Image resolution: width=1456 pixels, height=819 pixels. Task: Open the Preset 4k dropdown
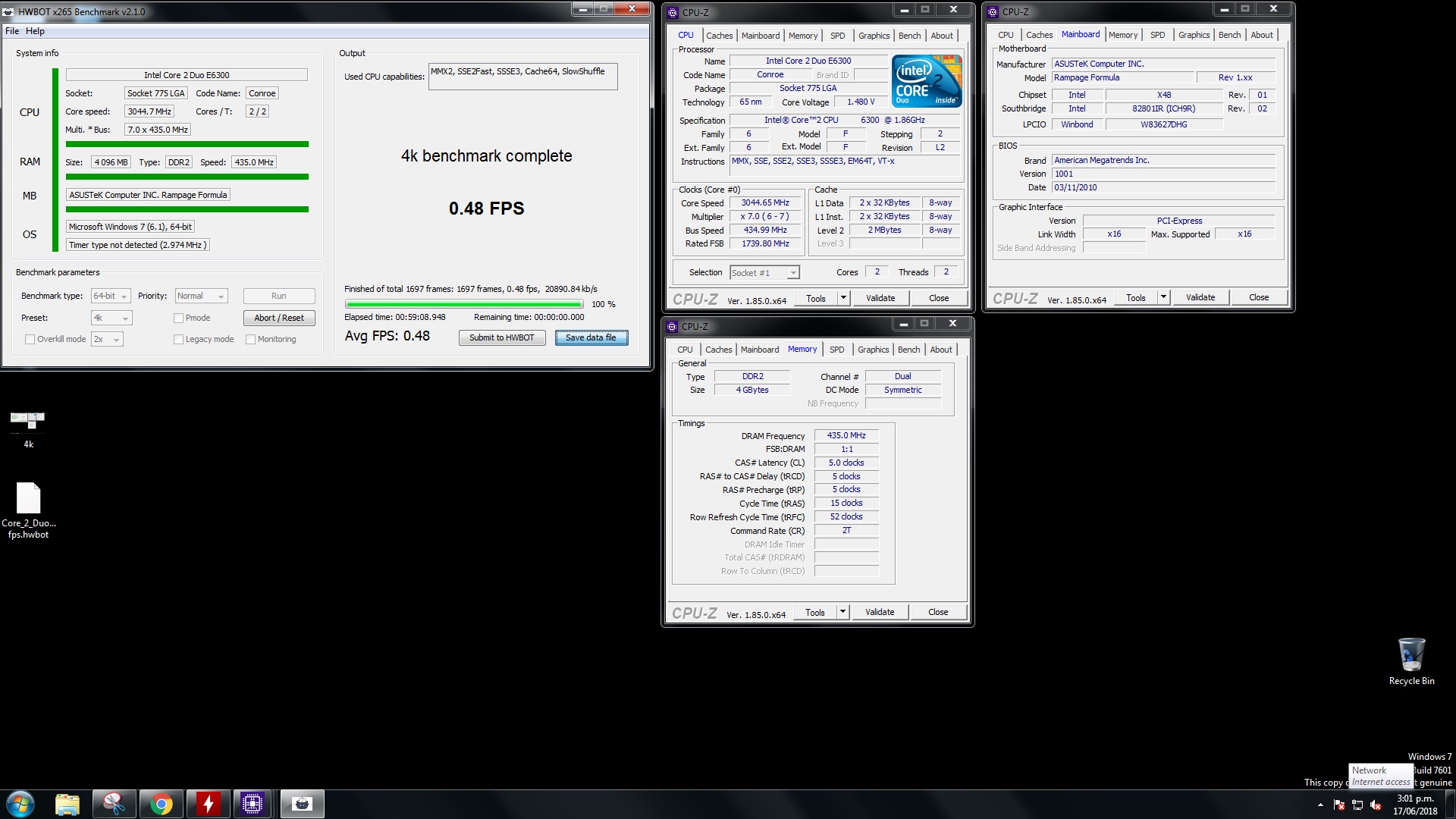coord(111,318)
